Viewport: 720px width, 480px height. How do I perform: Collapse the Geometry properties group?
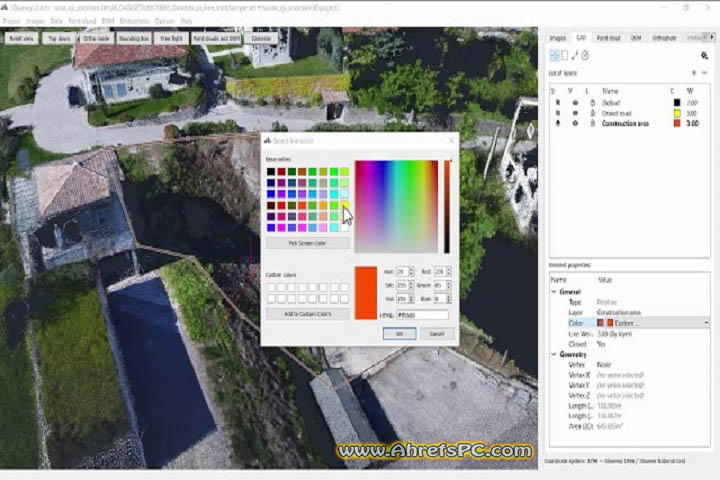click(x=554, y=354)
